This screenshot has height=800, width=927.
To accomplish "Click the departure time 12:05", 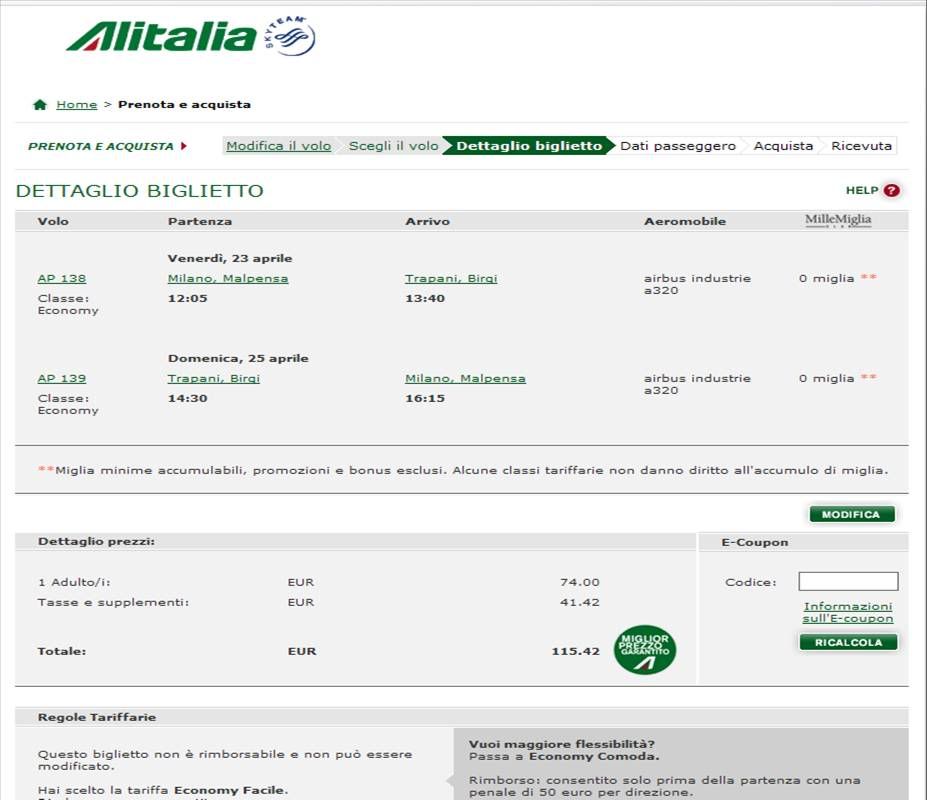I will [x=187, y=299].
